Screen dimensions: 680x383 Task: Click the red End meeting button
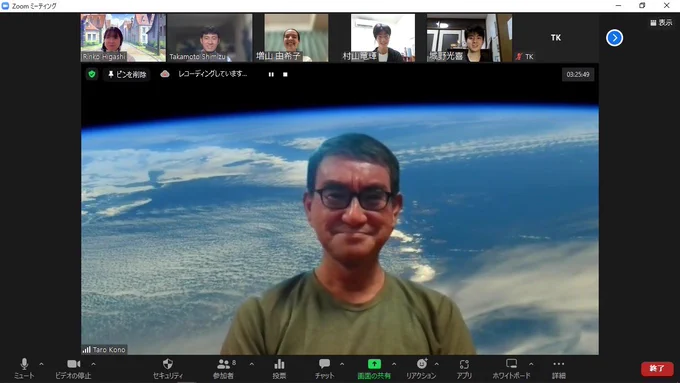657,368
